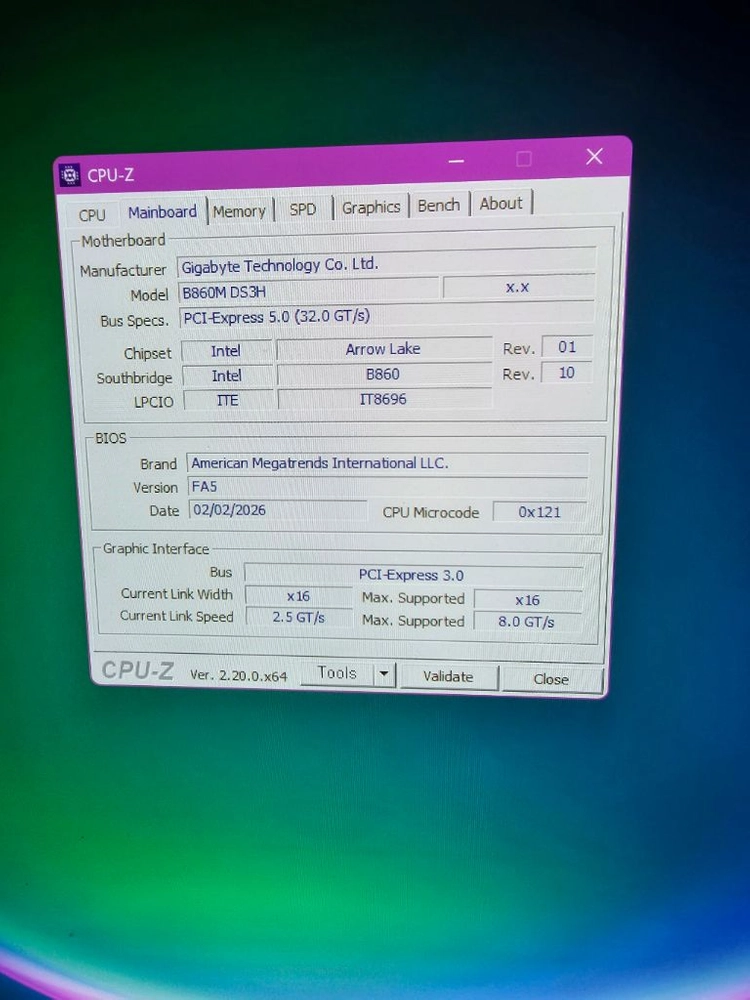
Task: Click the Current Link Speed 2.5 GT/s value
Action: tap(298, 617)
